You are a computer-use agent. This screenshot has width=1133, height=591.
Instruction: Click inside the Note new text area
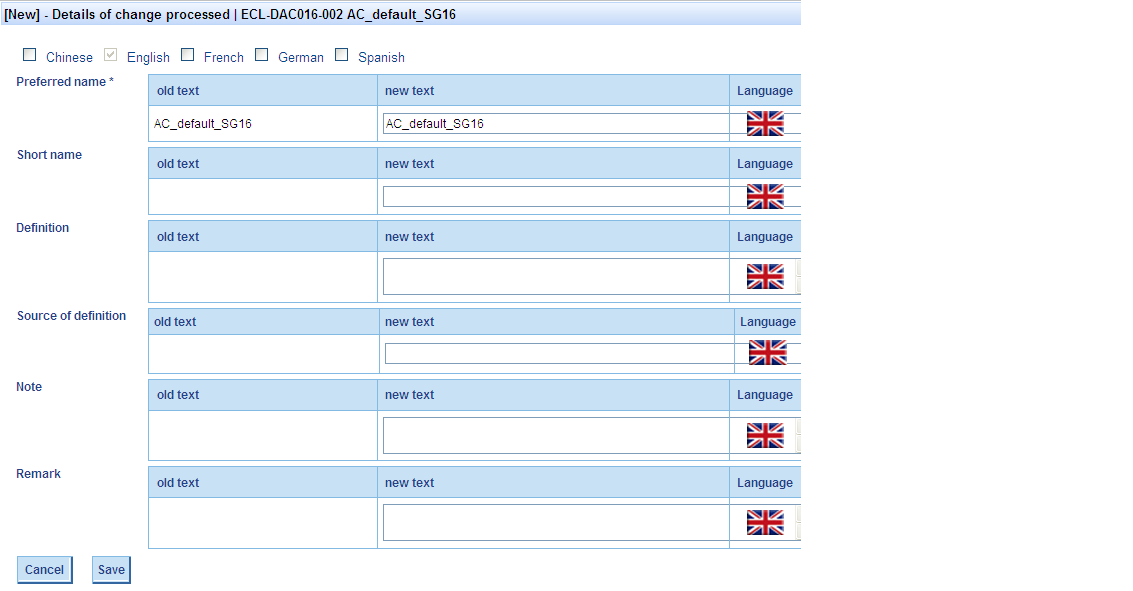click(x=556, y=436)
